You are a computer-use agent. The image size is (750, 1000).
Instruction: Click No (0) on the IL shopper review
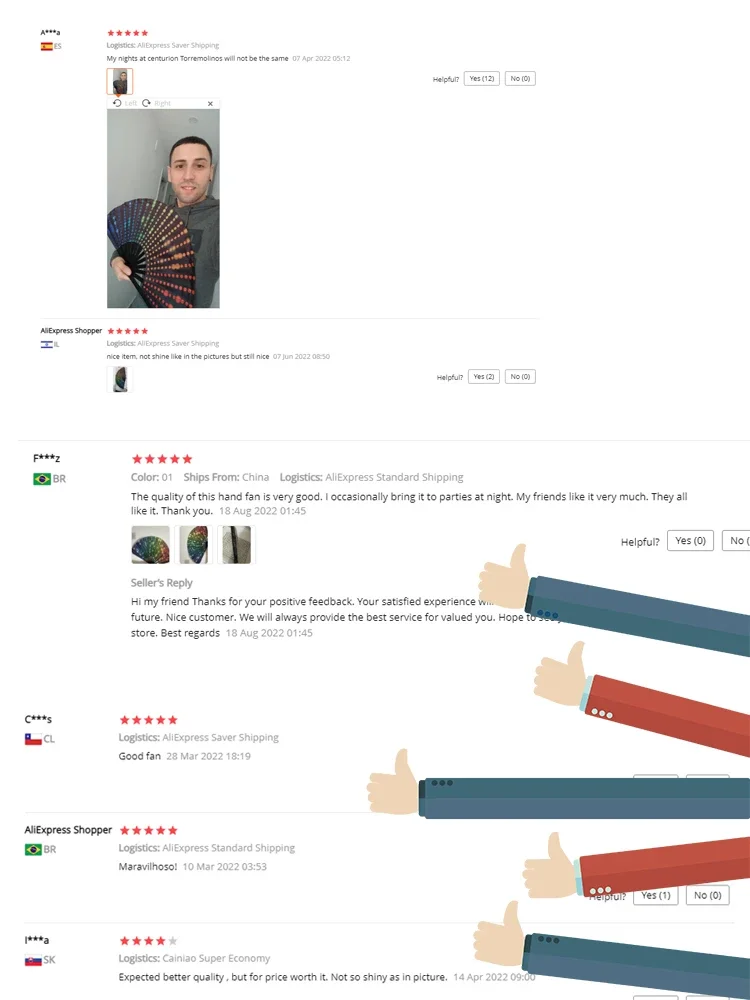pos(520,376)
